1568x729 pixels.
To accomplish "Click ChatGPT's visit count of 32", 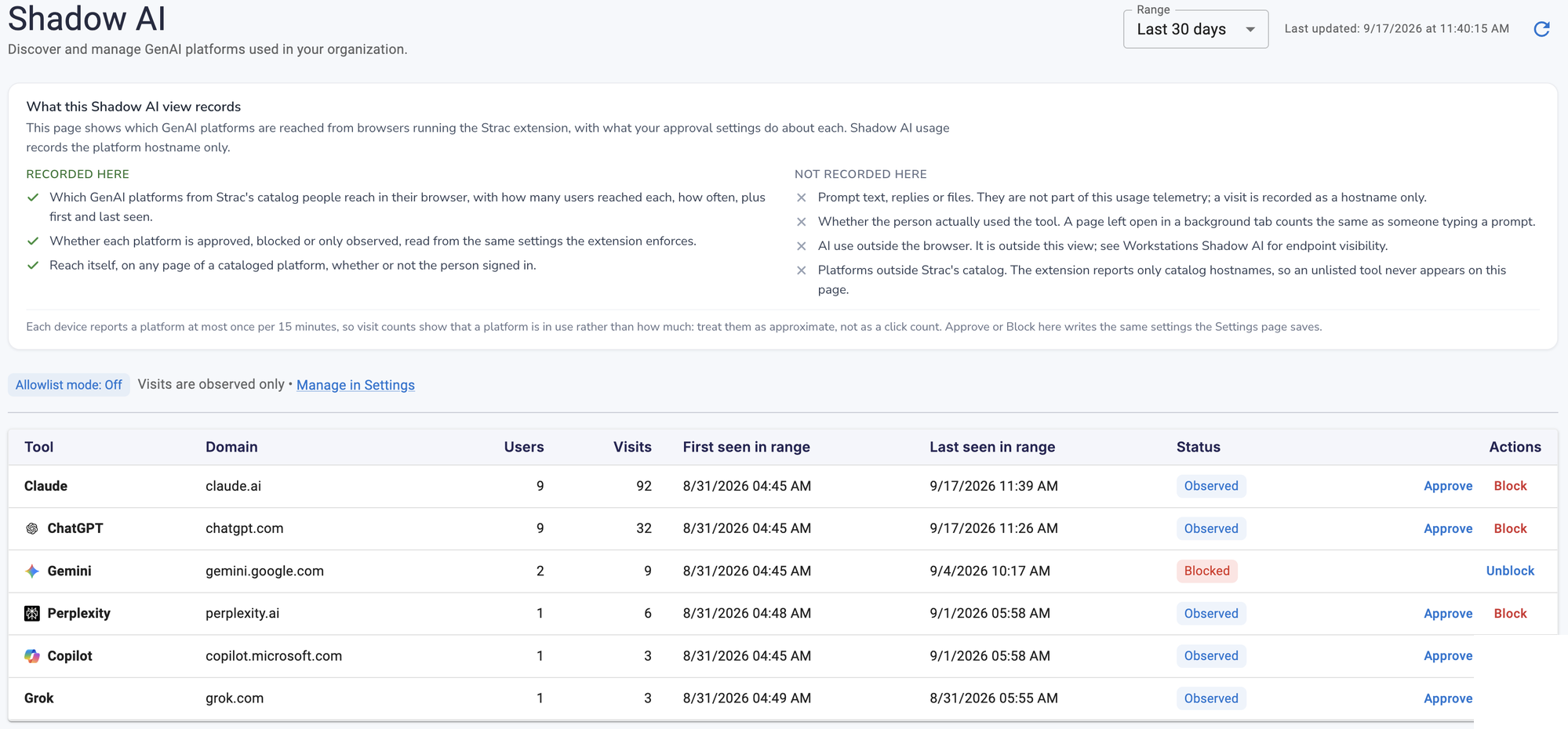I will tap(644, 528).
